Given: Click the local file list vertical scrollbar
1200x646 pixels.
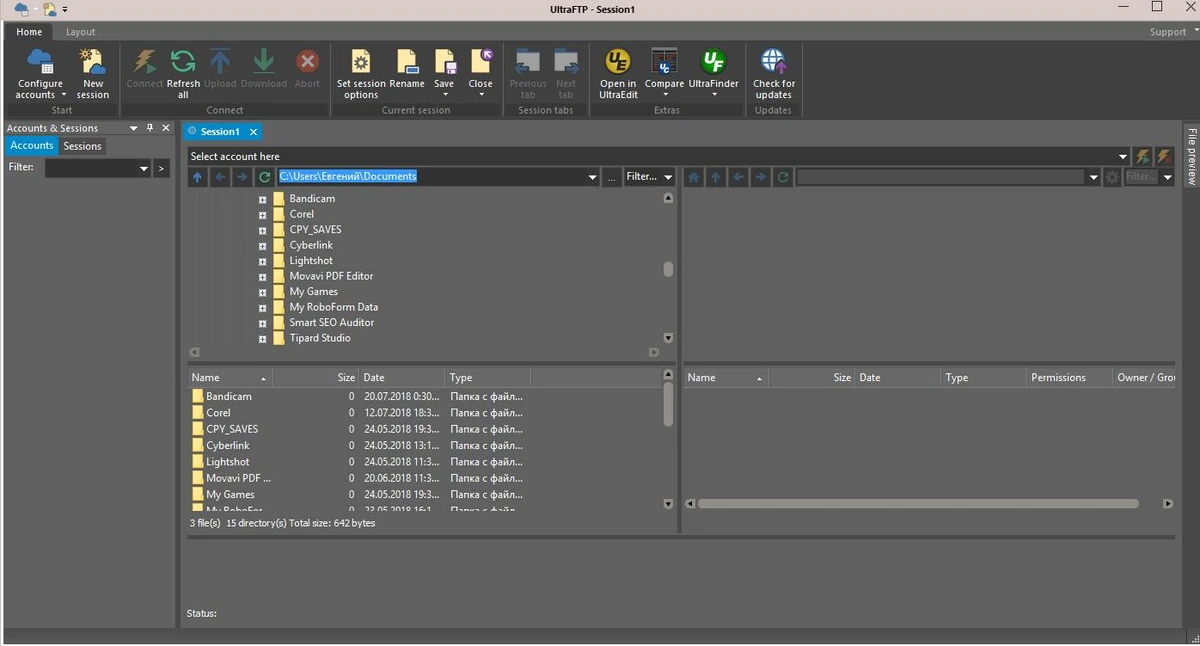Looking at the screenshot, I should pyautogui.click(x=668, y=404).
